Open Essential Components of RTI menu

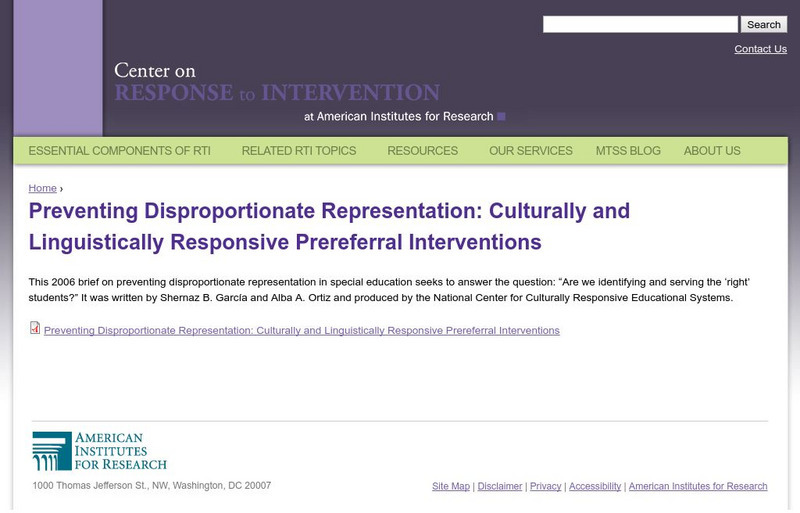point(119,151)
